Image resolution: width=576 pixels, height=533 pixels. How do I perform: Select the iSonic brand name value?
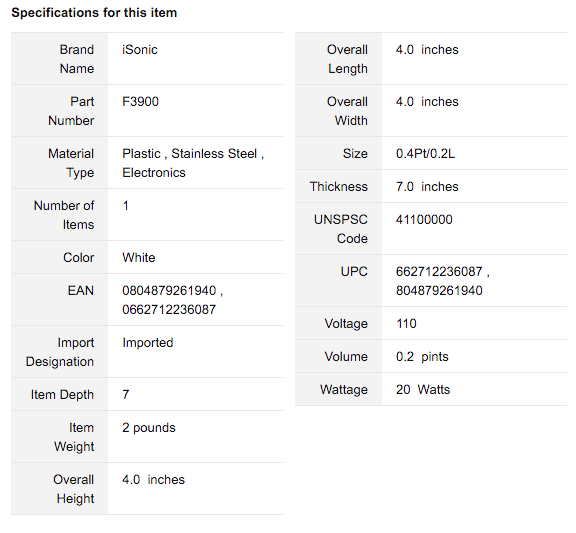140,50
